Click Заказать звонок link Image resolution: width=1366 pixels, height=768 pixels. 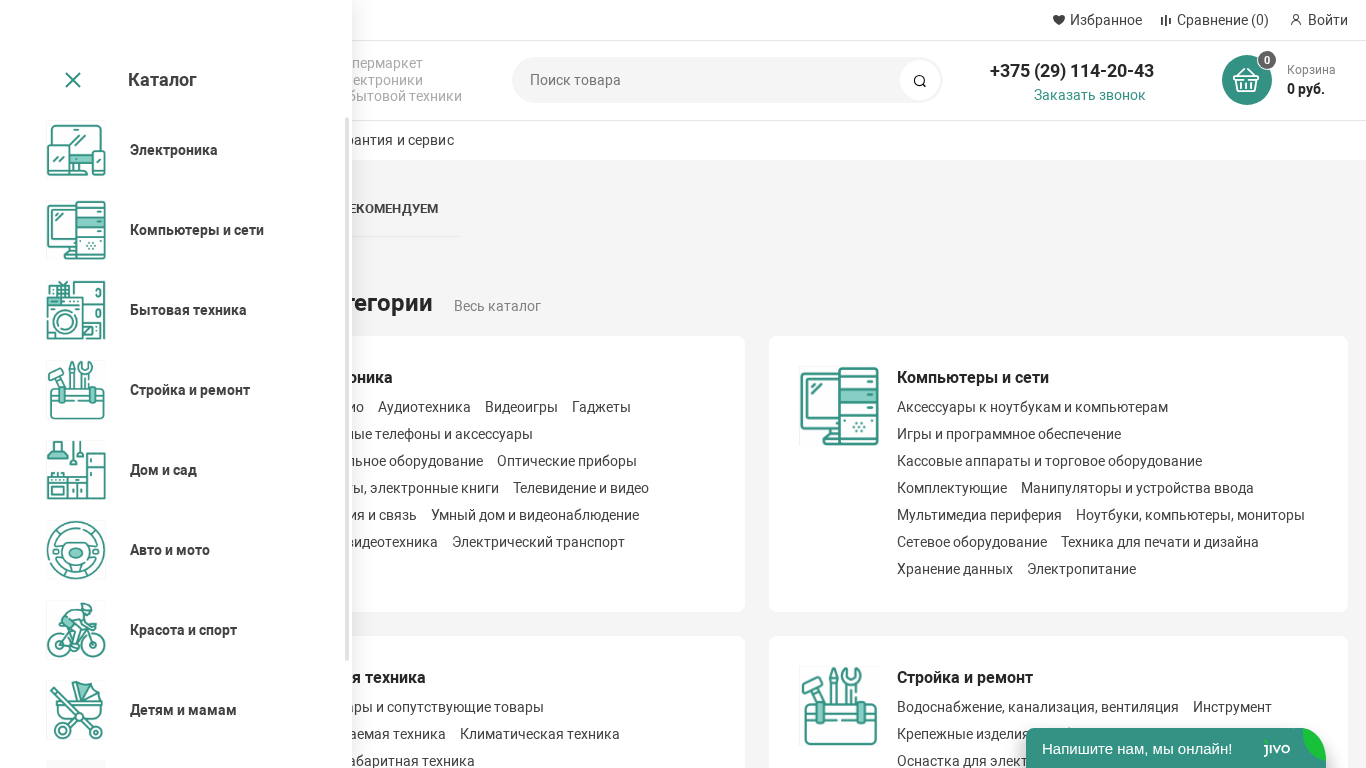[x=1090, y=95]
